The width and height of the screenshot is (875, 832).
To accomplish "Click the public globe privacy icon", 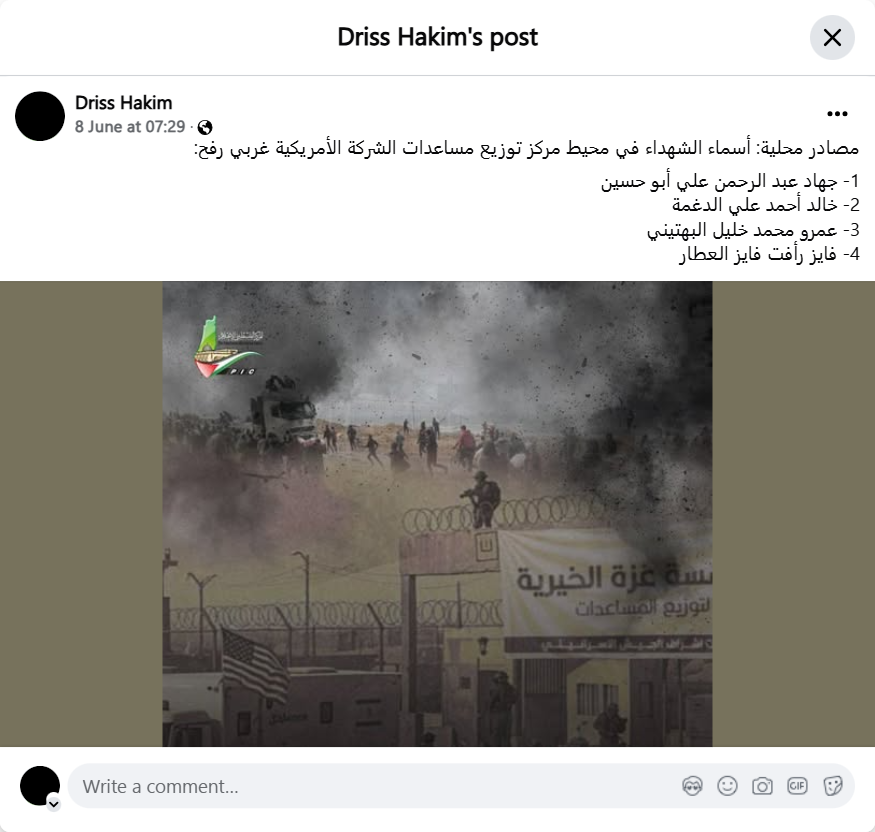I will point(205,127).
